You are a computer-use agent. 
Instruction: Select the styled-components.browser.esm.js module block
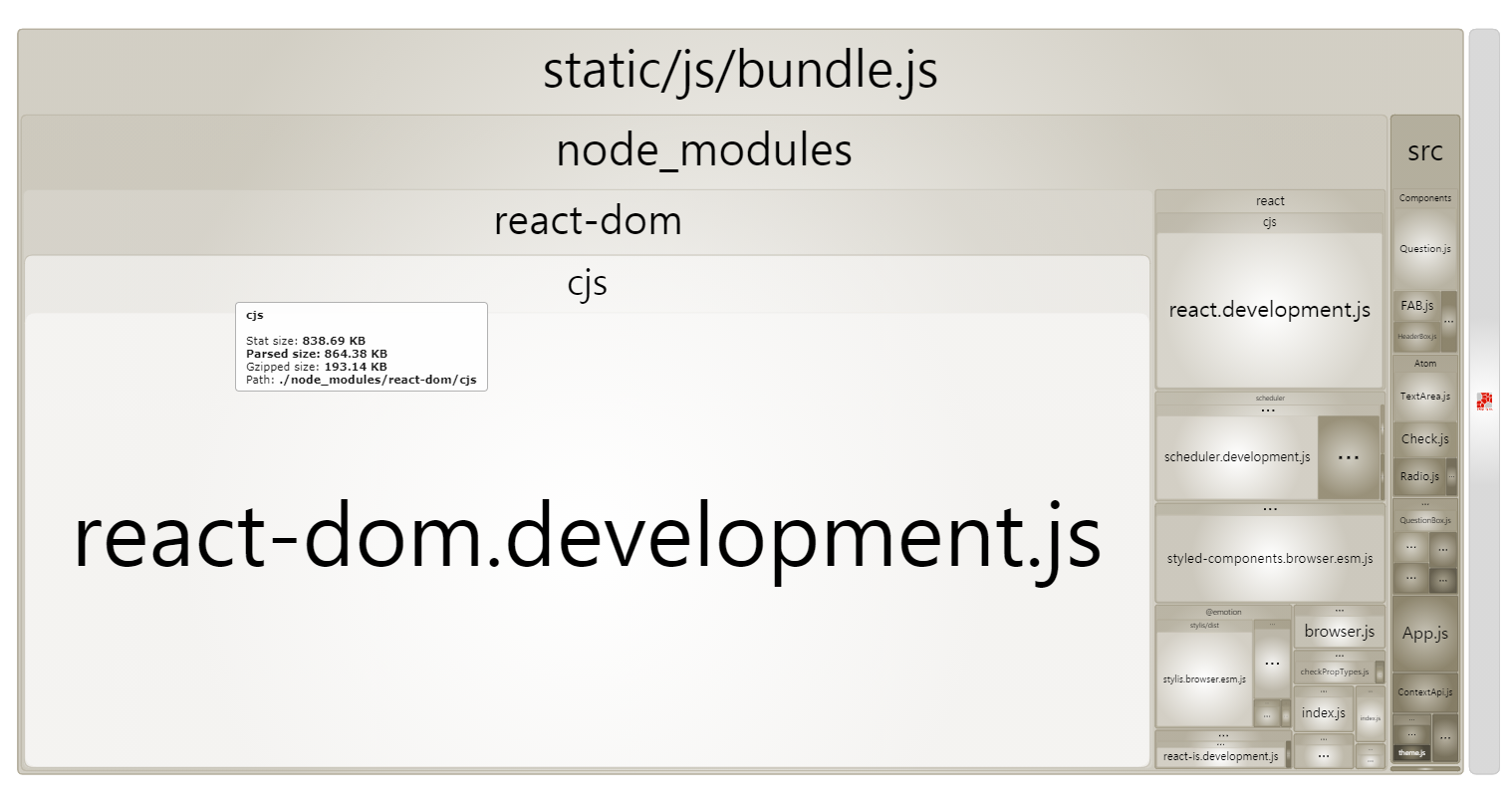pyautogui.click(x=1270, y=558)
